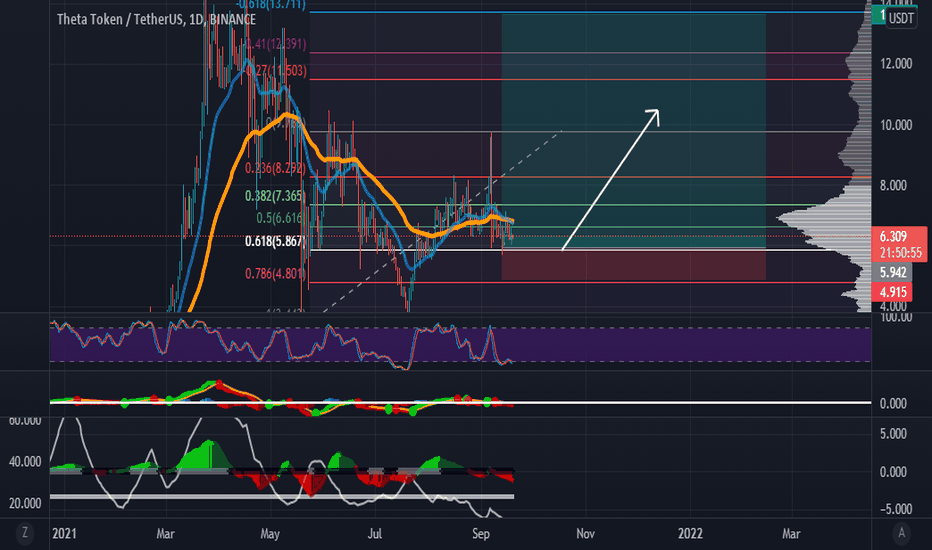Click the Theta Token / TetherUS chart title
Image resolution: width=932 pixels, height=550 pixels.
[x=156, y=20]
